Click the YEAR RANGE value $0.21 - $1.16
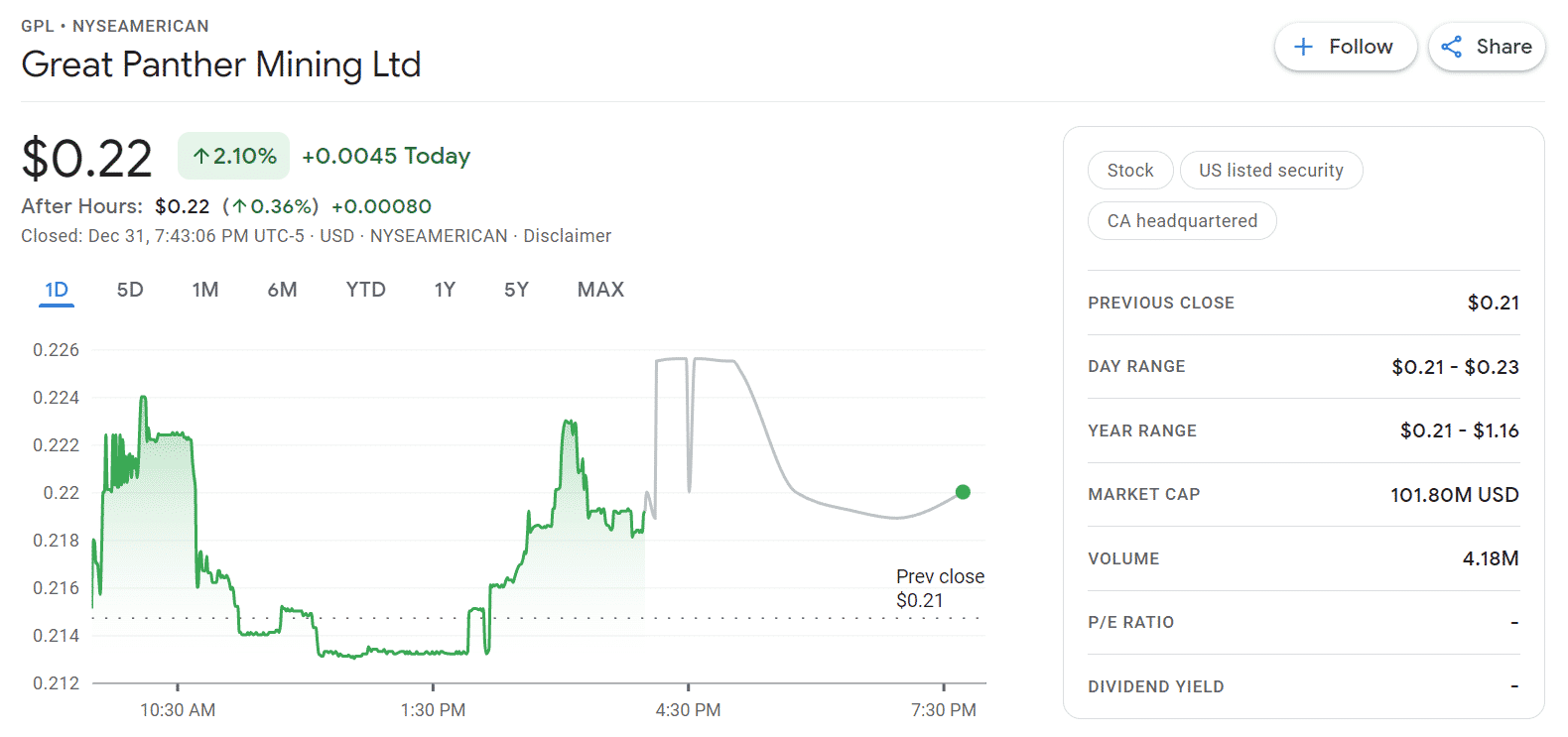Screen dimensions: 1568x737 coord(1459,430)
